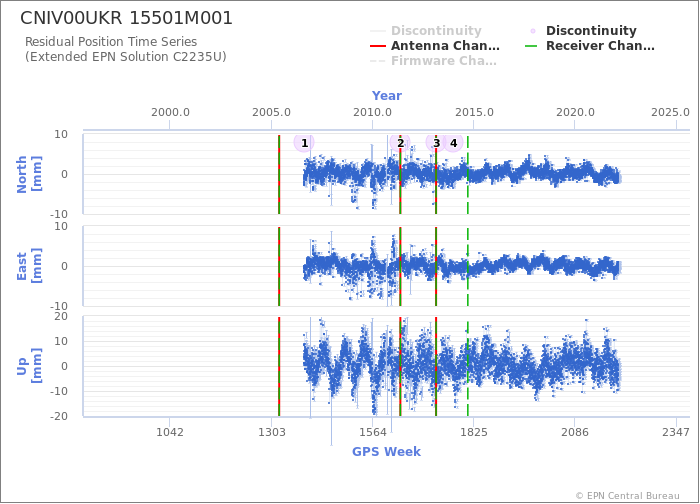Click the 2086 GPS week tick label
The width and height of the screenshot is (700, 504).
tap(575, 432)
